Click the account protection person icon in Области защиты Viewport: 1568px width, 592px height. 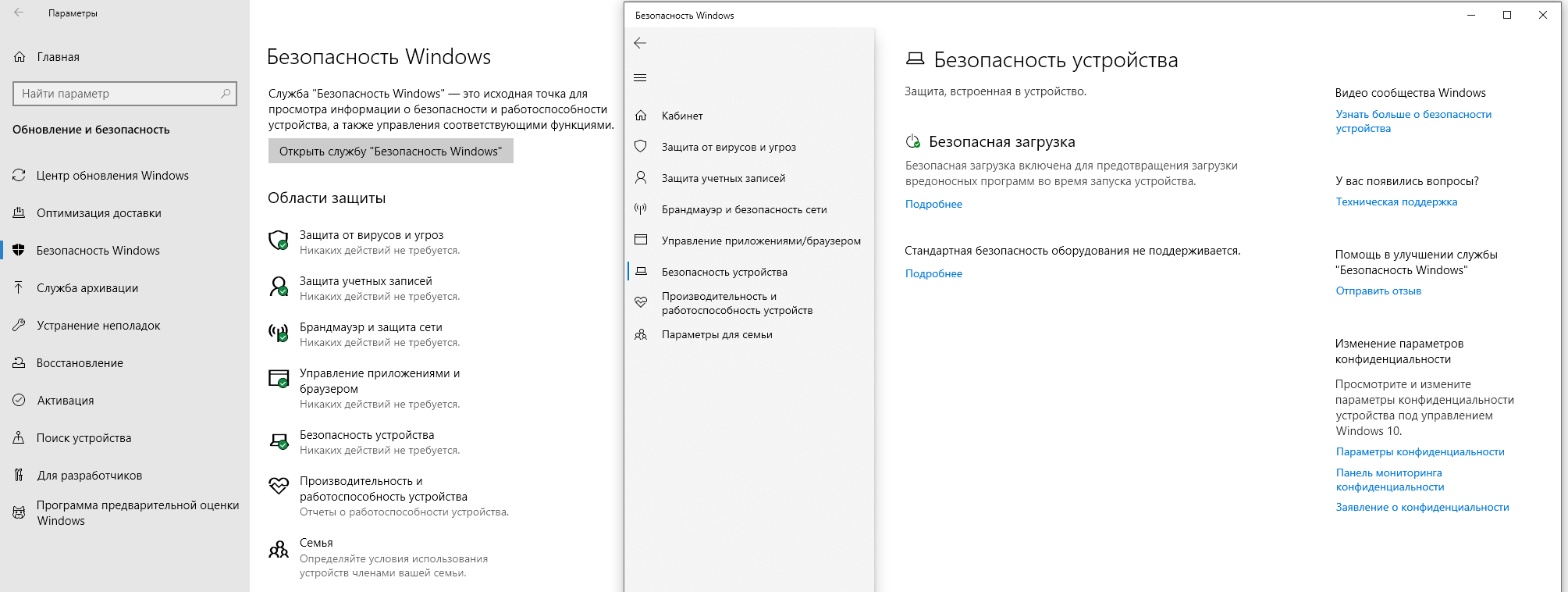(x=279, y=287)
